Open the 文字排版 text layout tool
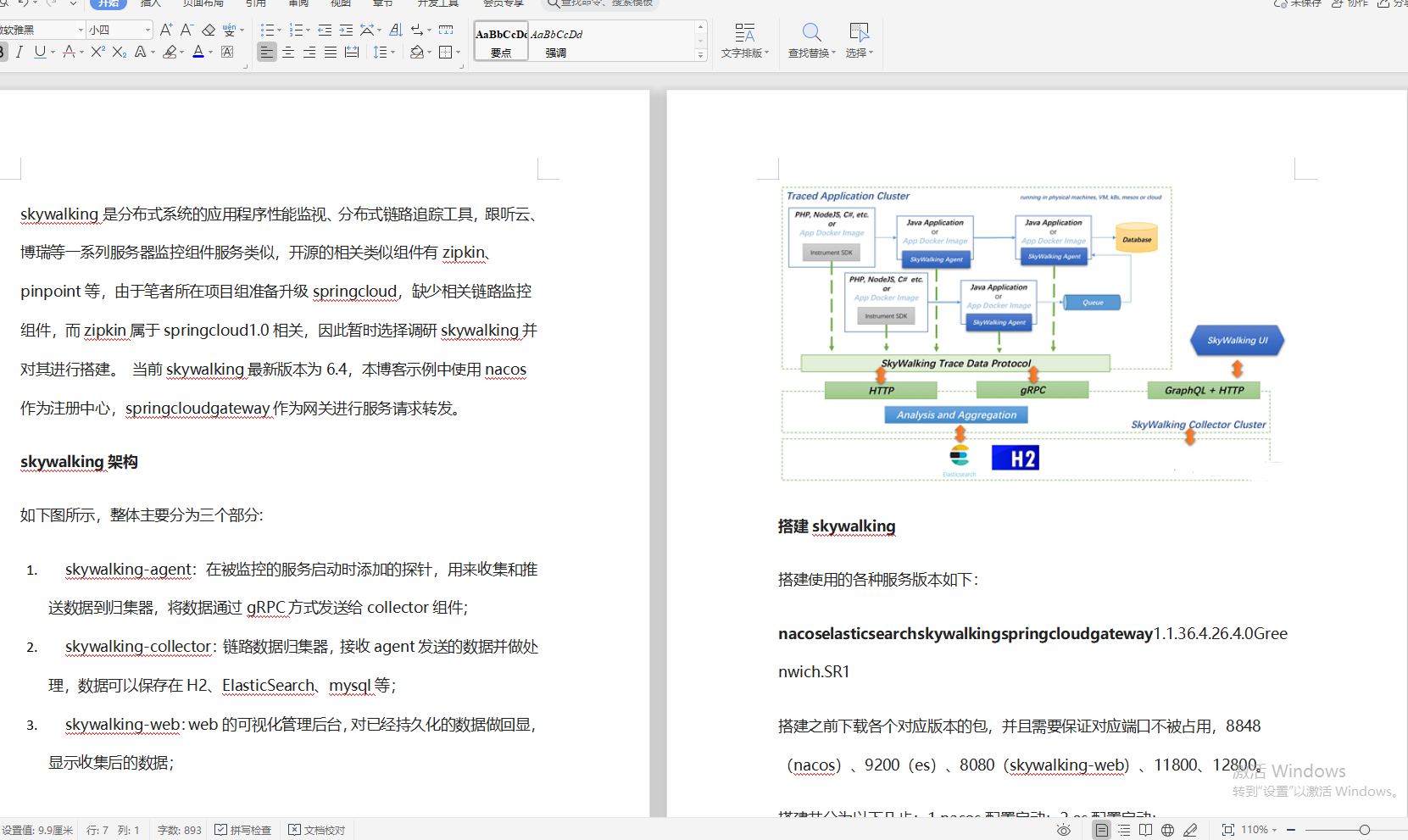1408x840 pixels. pyautogui.click(x=745, y=41)
